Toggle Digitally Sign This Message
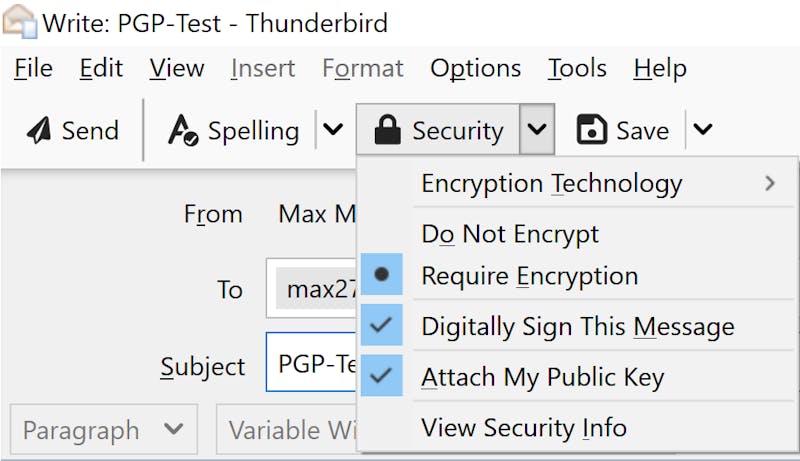This screenshot has height=461, width=800. tap(579, 326)
